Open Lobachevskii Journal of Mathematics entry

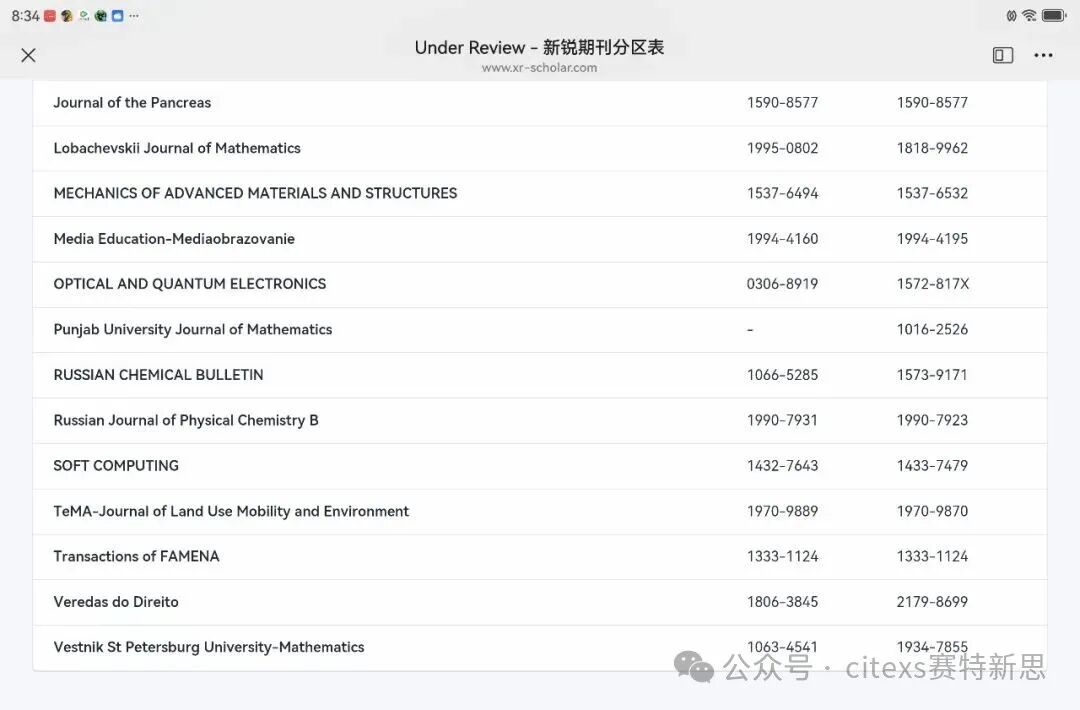coord(177,148)
